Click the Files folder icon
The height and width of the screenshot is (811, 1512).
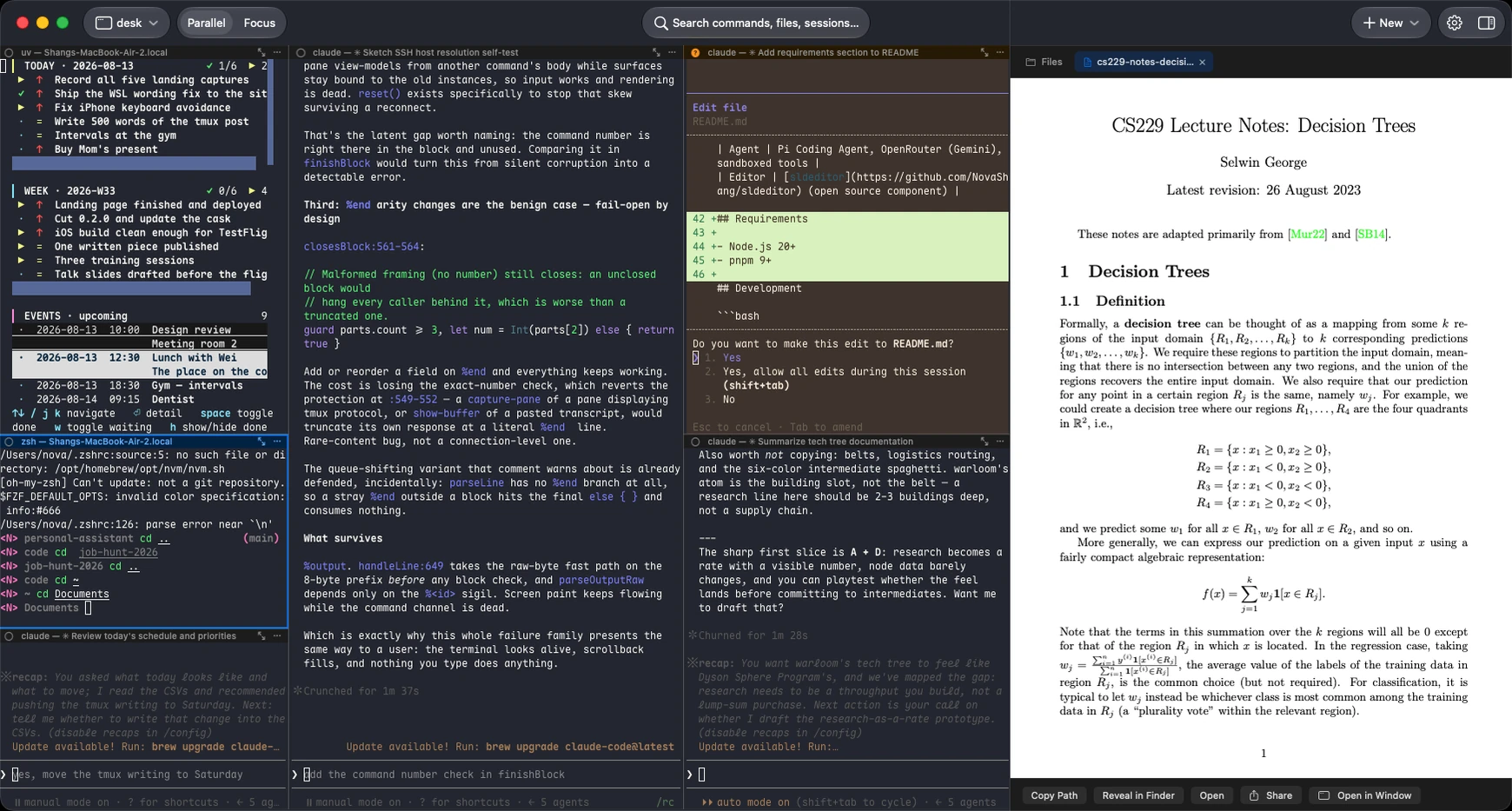1031,62
